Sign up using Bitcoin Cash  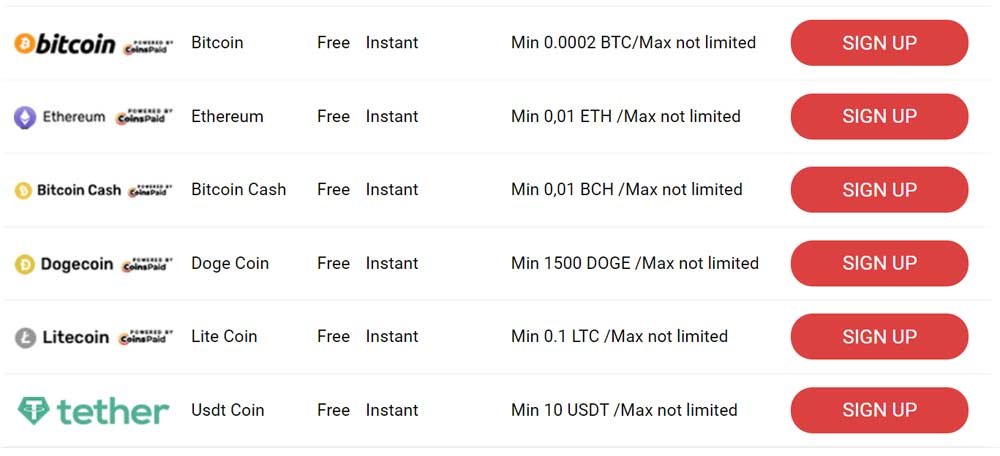(x=879, y=189)
